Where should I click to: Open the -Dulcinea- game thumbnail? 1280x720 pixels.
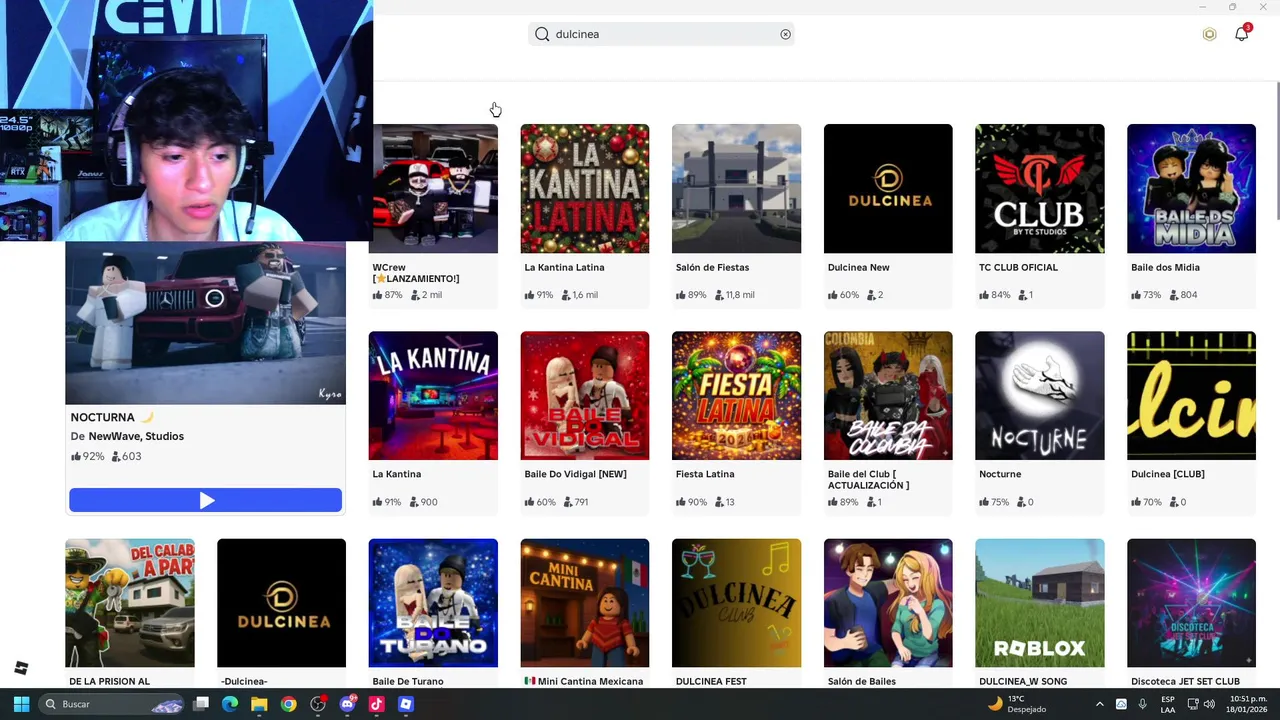[281, 603]
